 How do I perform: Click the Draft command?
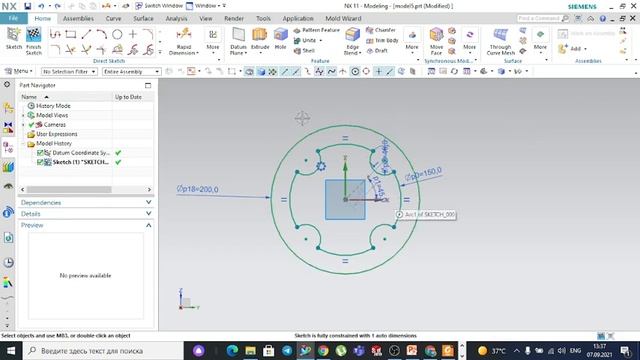click(377, 51)
